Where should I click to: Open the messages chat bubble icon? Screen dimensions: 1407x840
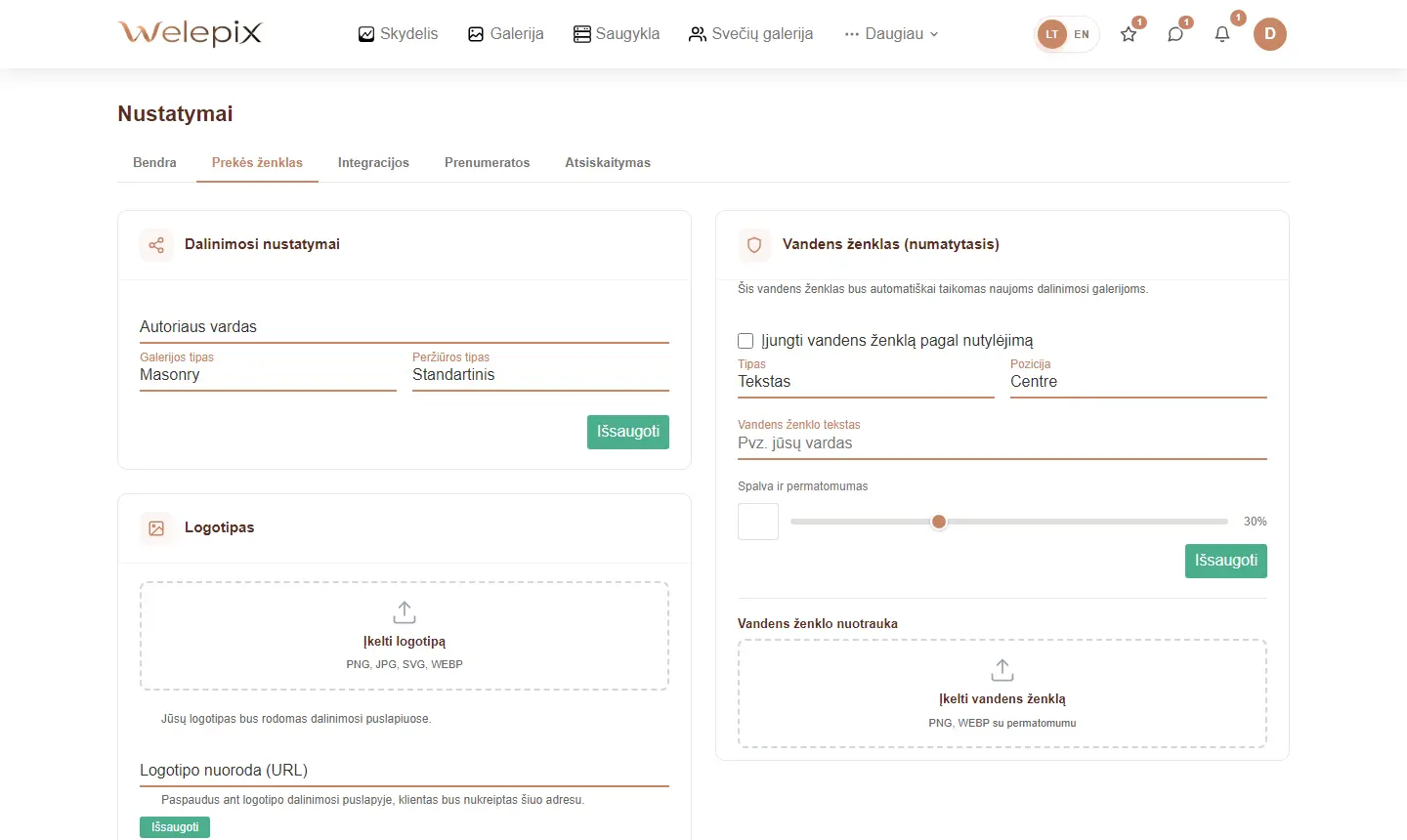[1175, 34]
